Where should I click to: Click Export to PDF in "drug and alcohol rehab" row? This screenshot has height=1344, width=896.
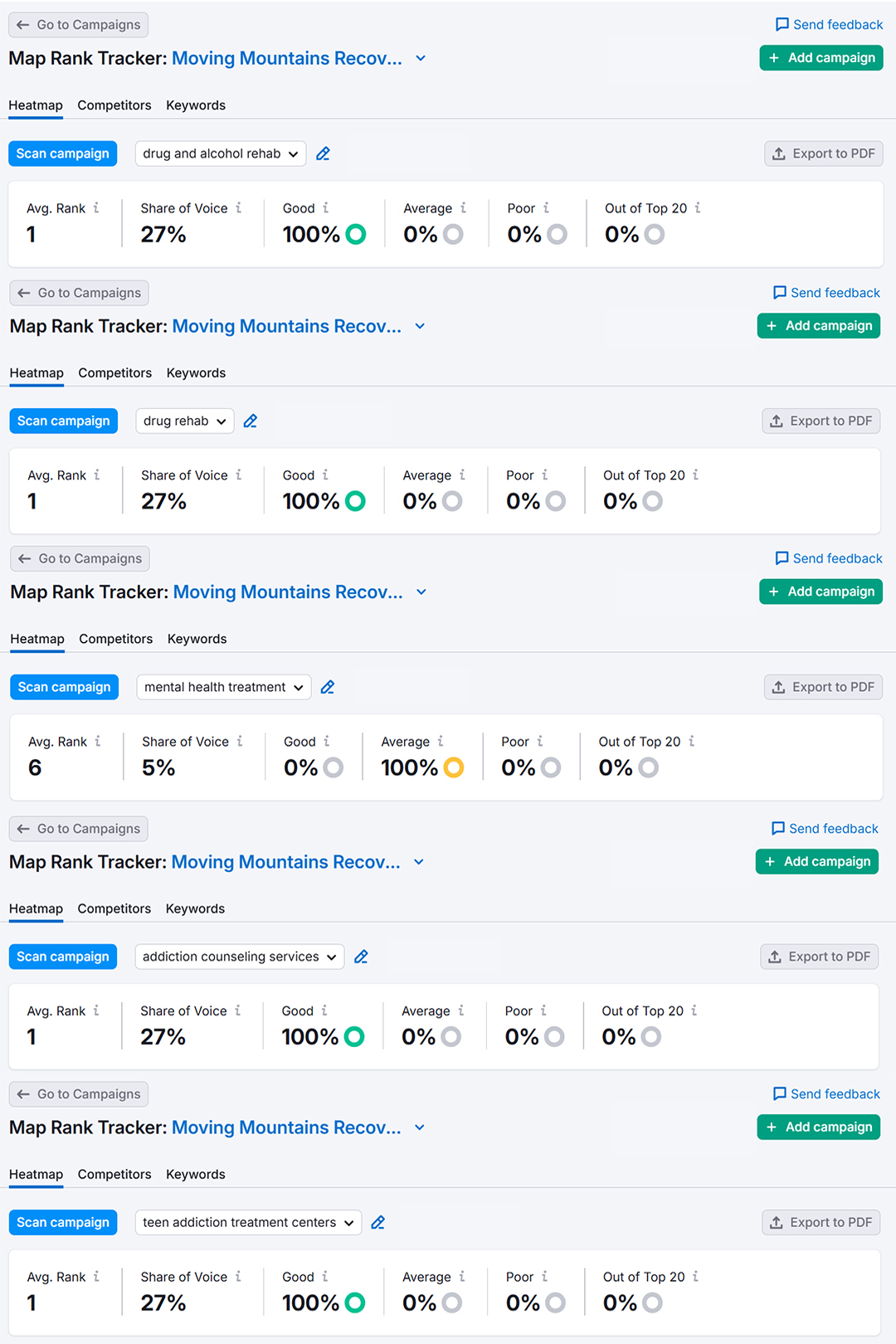823,153
